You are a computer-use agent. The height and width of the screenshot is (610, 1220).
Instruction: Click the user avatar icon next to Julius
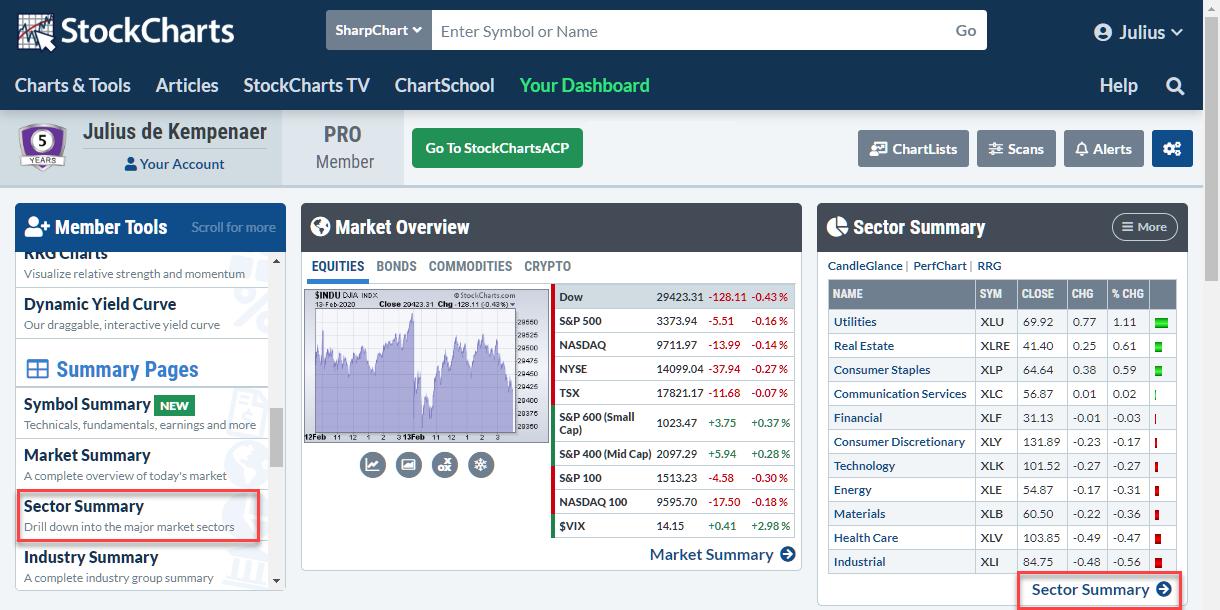tap(1103, 32)
